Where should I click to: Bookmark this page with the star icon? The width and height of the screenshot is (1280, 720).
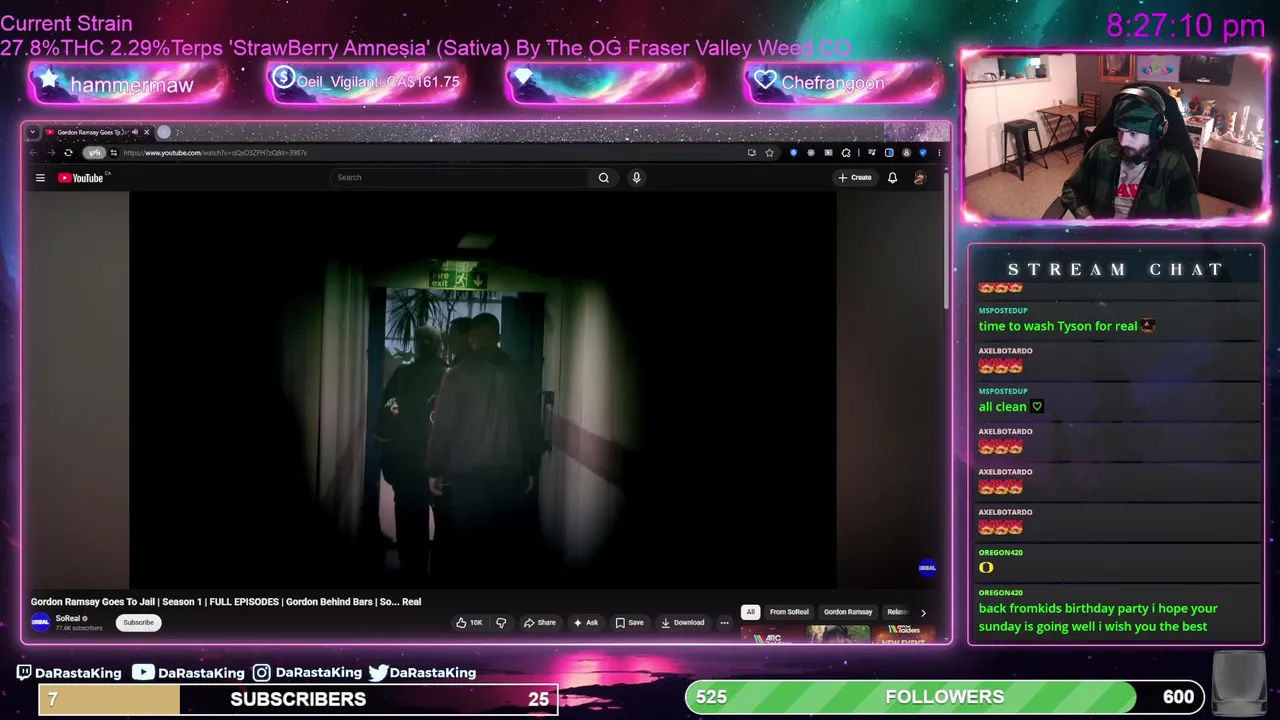(x=769, y=153)
